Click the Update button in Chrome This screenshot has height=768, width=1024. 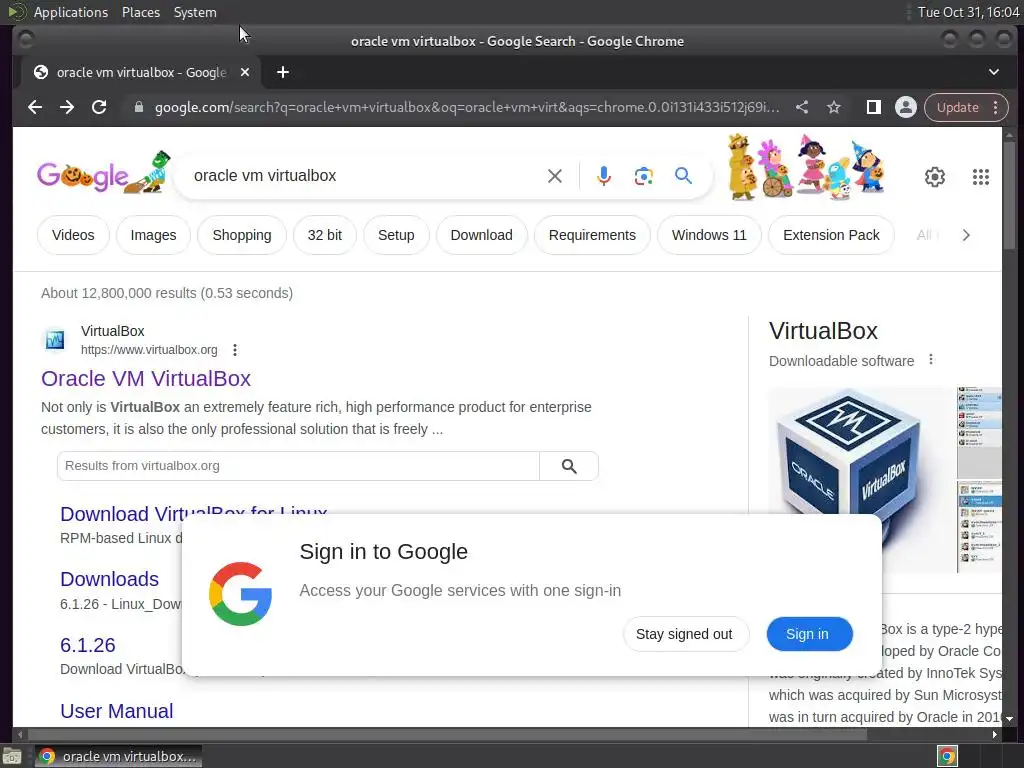(957, 107)
